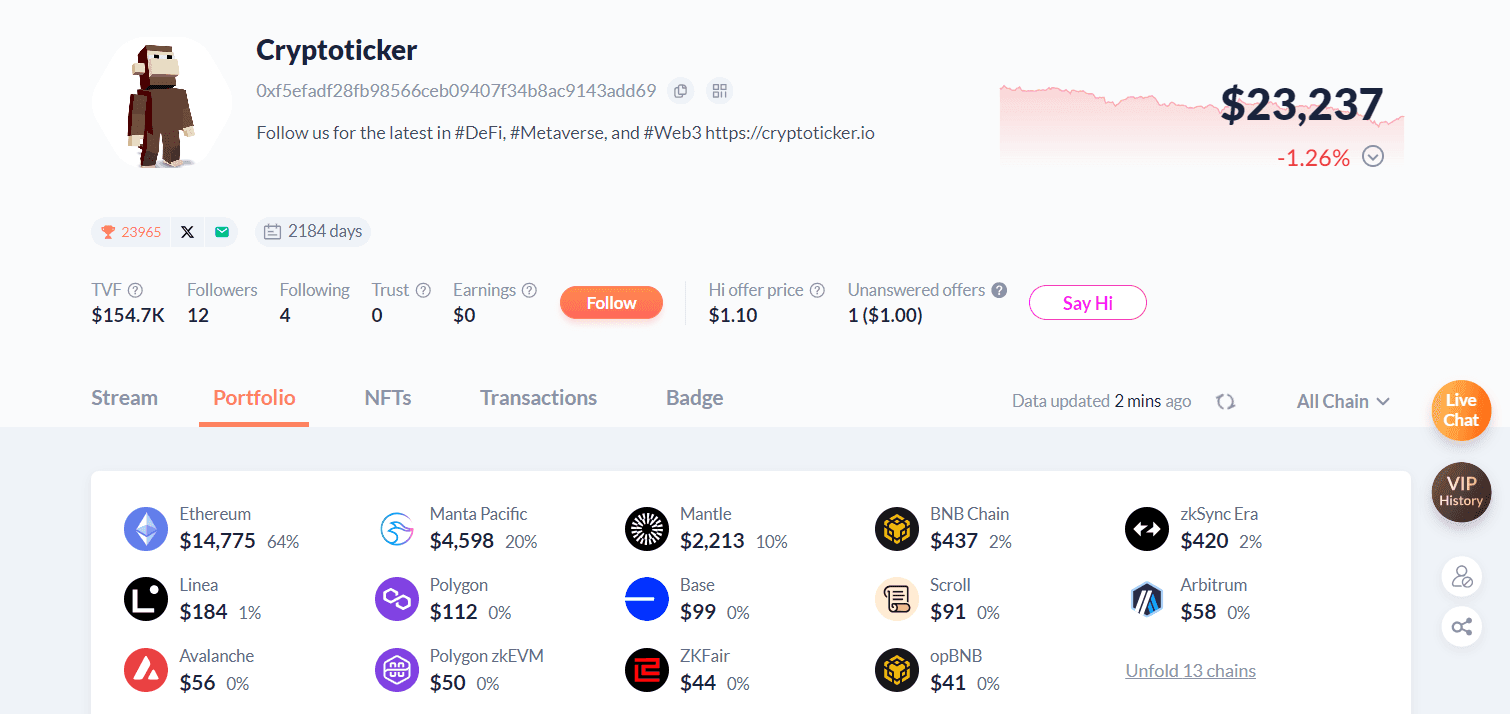Expand the balance change dropdown arrow

coord(1373,157)
